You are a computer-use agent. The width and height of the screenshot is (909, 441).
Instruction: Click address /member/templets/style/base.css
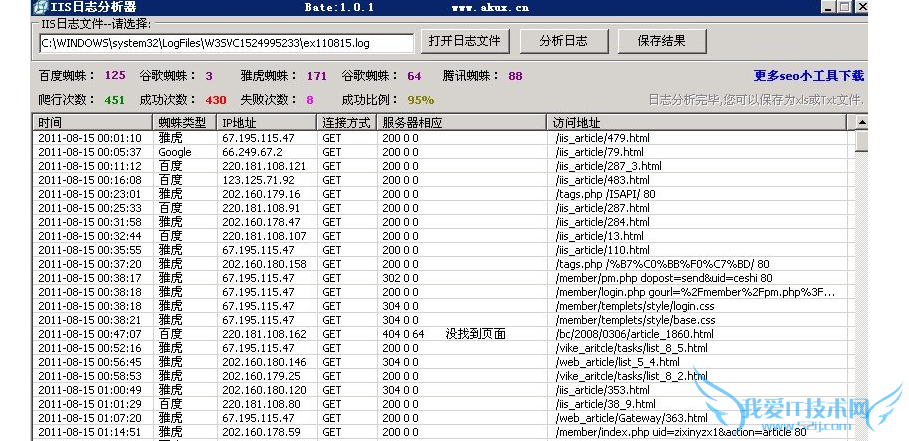635,320
